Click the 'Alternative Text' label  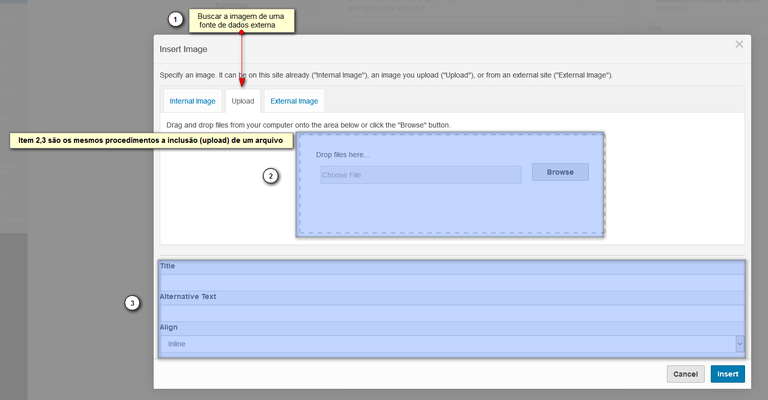(188, 297)
